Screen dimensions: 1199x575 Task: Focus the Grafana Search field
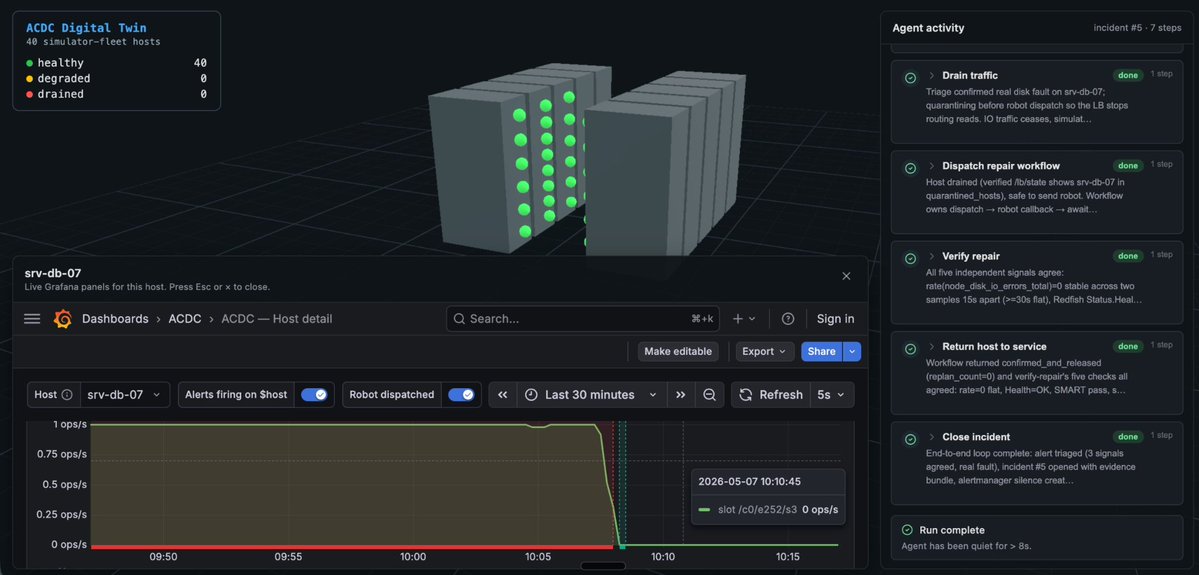[x=583, y=319]
